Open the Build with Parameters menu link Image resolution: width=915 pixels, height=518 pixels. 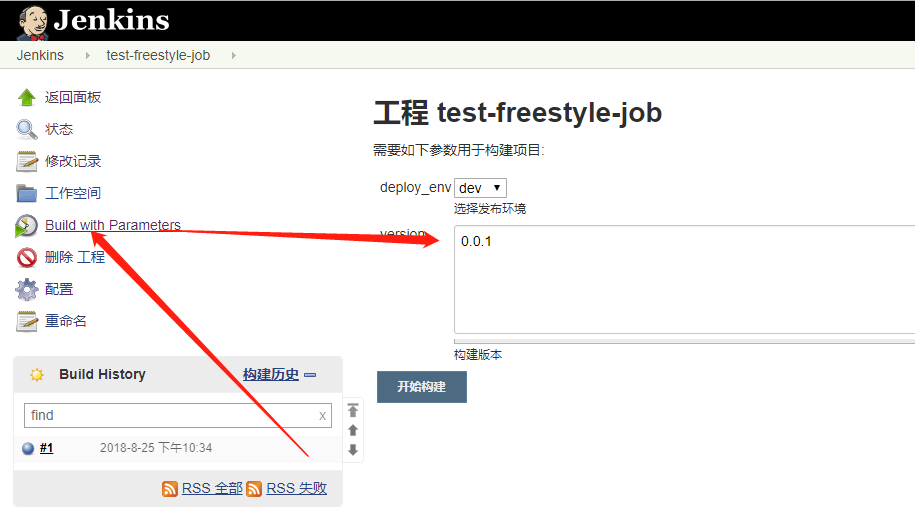[113, 225]
